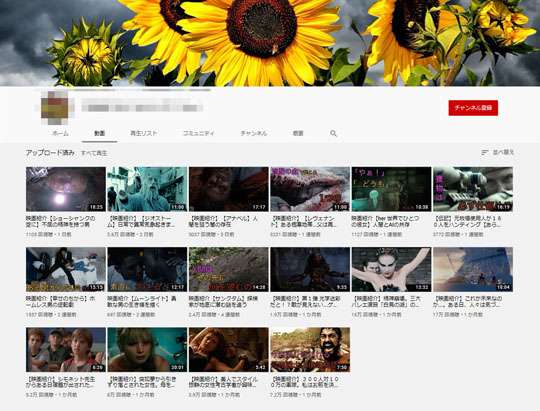Click the ムーンライト video title link
The height and width of the screenshot is (411, 540).
[x=142, y=302]
